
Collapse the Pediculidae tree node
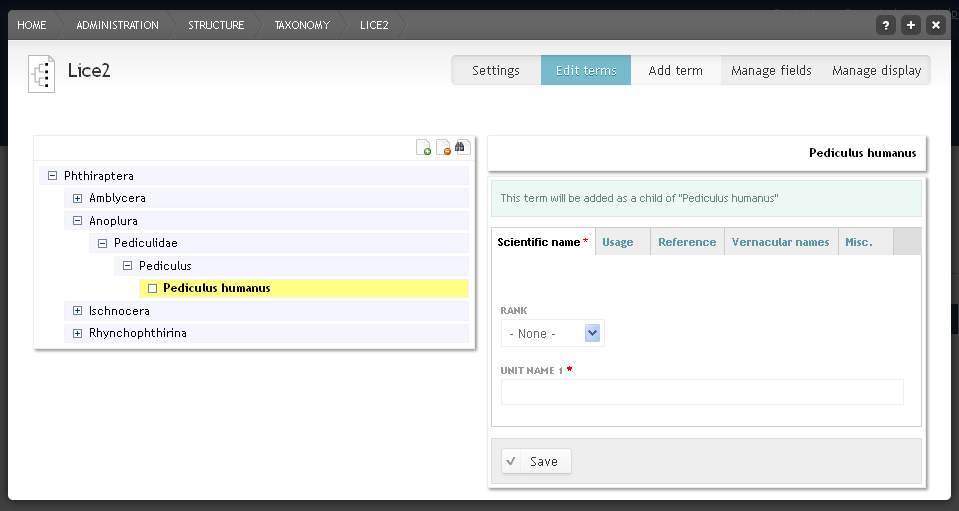coord(102,243)
